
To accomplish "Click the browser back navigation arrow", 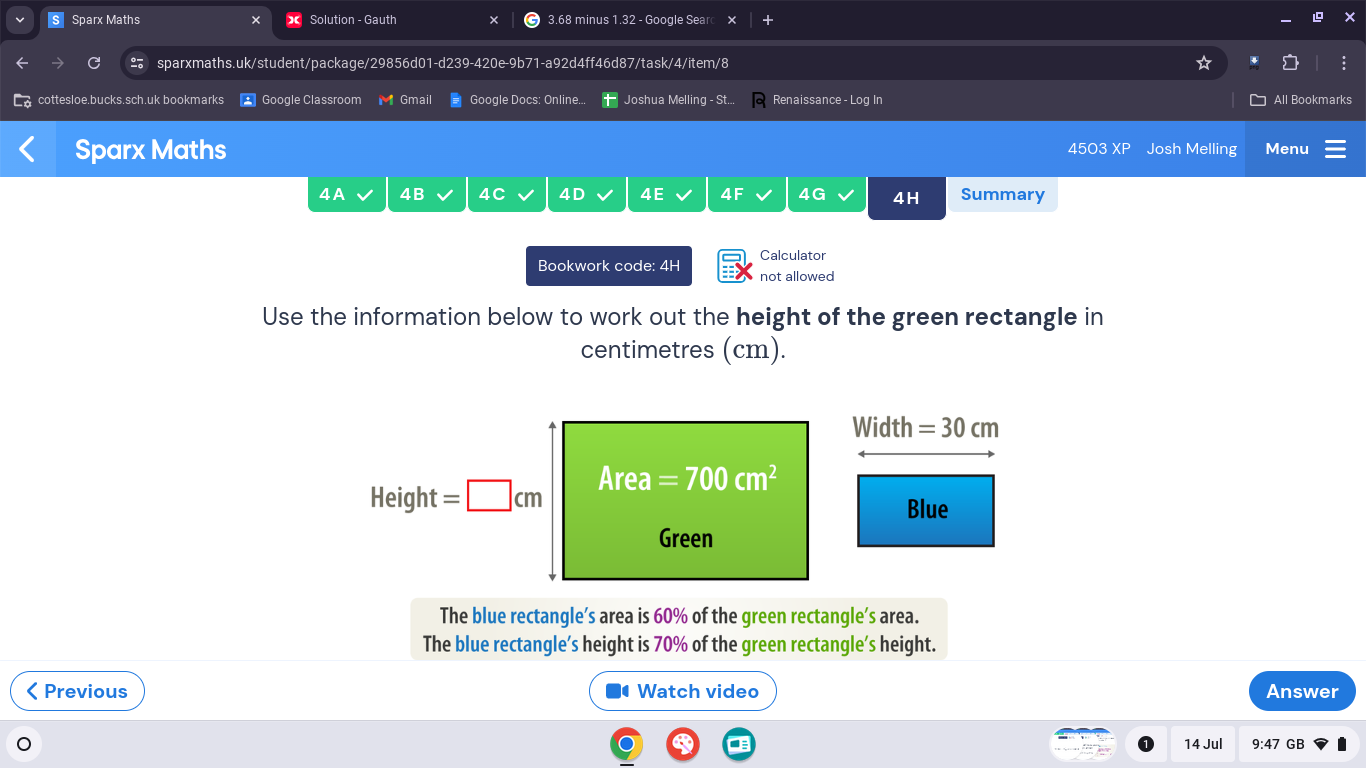I will tap(21, 62).
